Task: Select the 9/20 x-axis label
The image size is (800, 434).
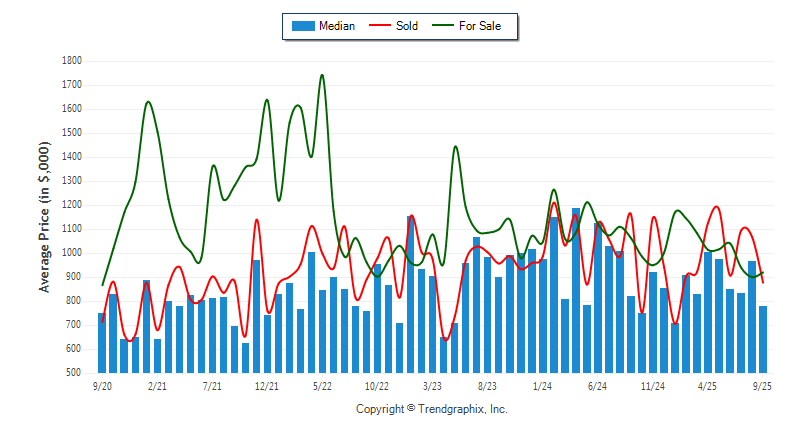Action: (x=102, y=385)
